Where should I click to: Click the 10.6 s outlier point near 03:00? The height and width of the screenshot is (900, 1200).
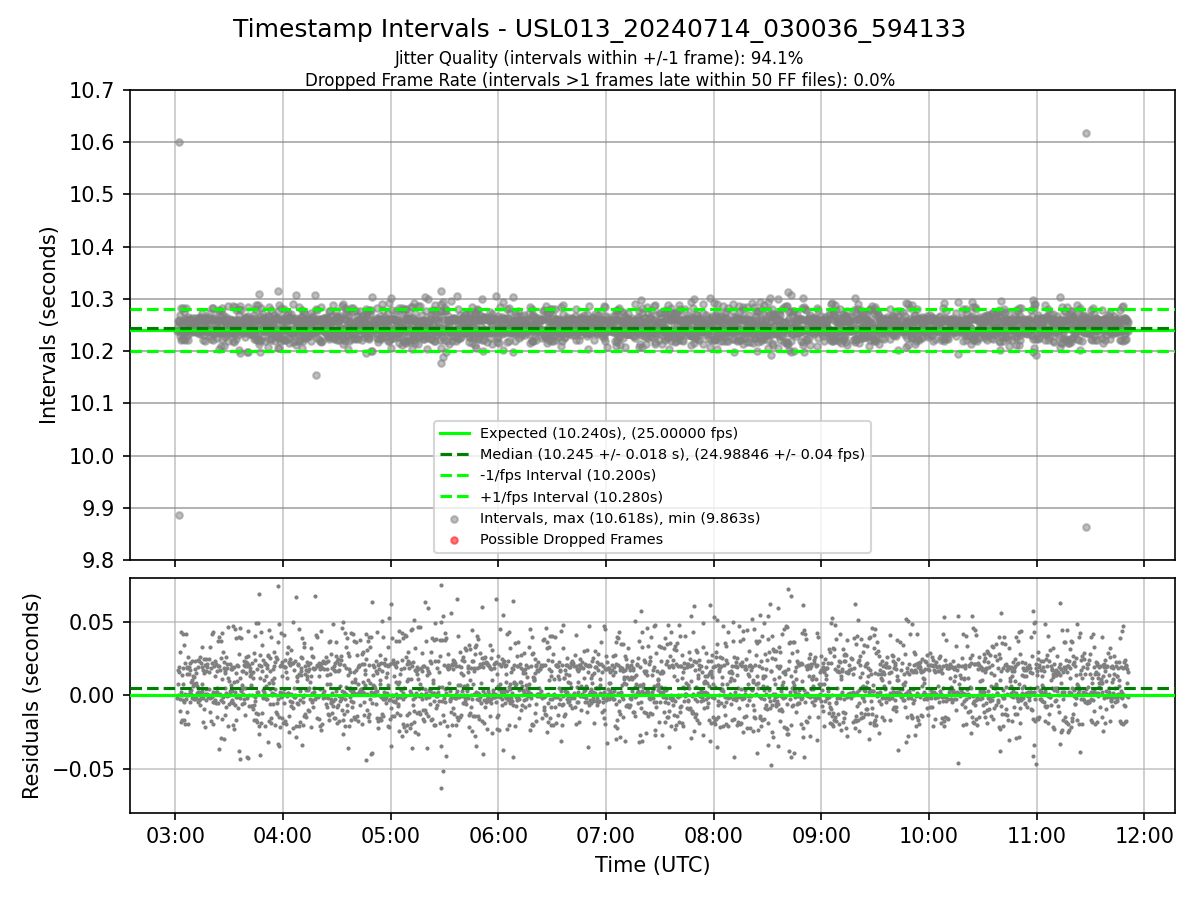(x=179, y=142)
